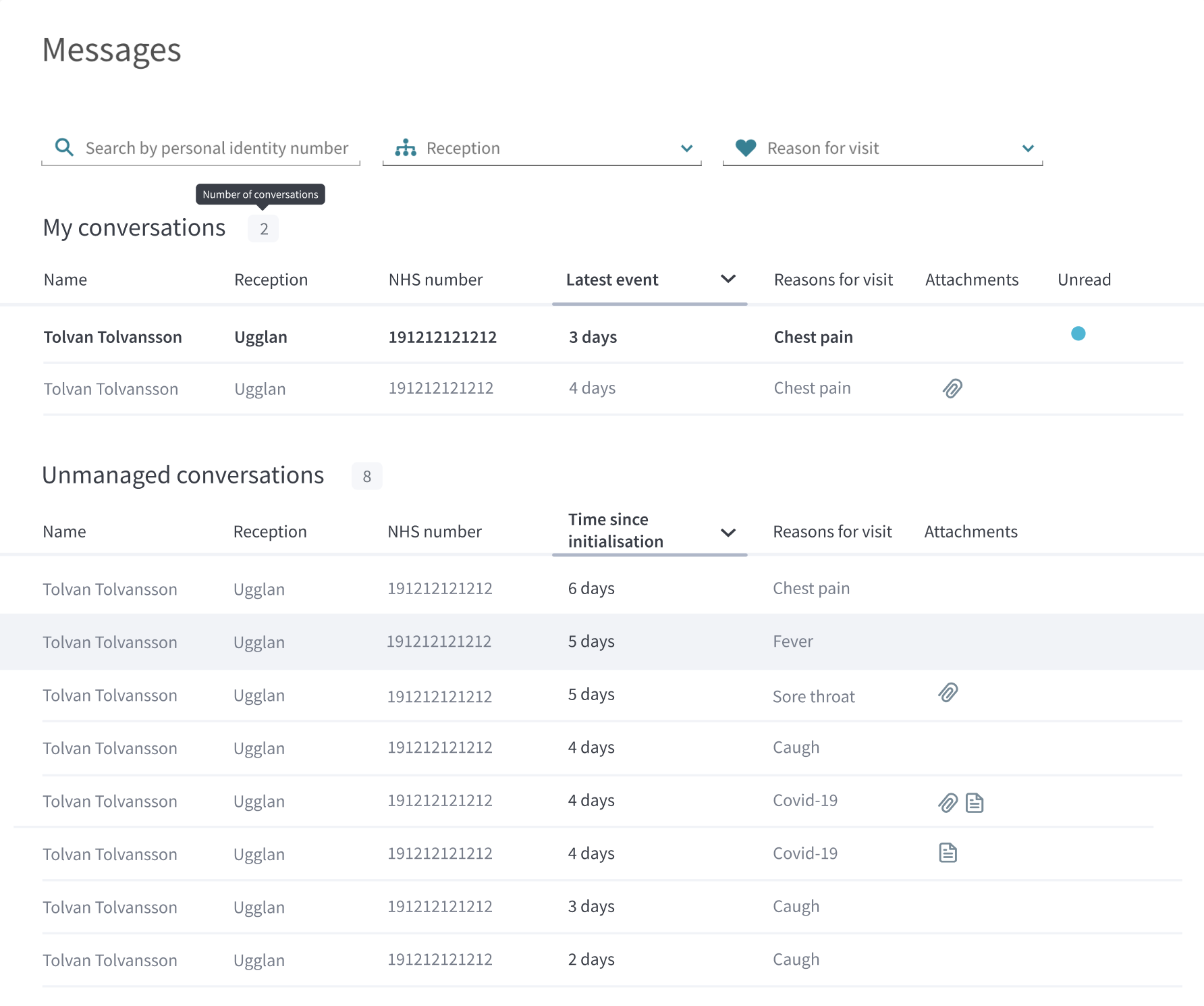The image size is (1204, 1006).
Task: Click the bold Chest pain reason cell
Action: [813, 337]
